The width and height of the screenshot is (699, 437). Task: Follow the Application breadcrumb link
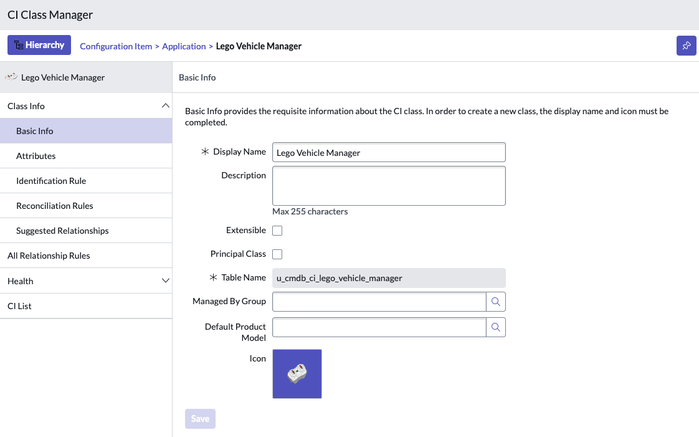point(184,46)
